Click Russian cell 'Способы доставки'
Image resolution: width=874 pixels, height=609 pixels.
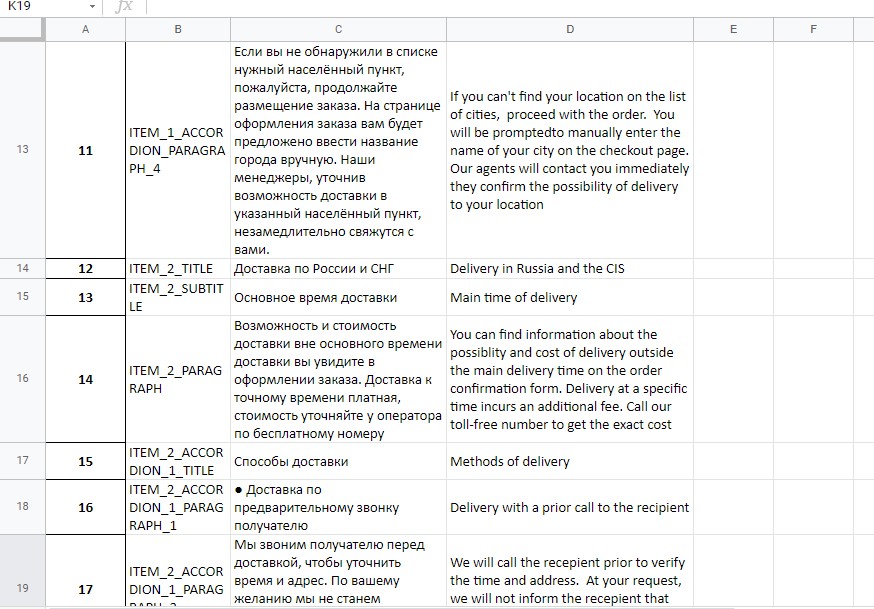[338, 461]
